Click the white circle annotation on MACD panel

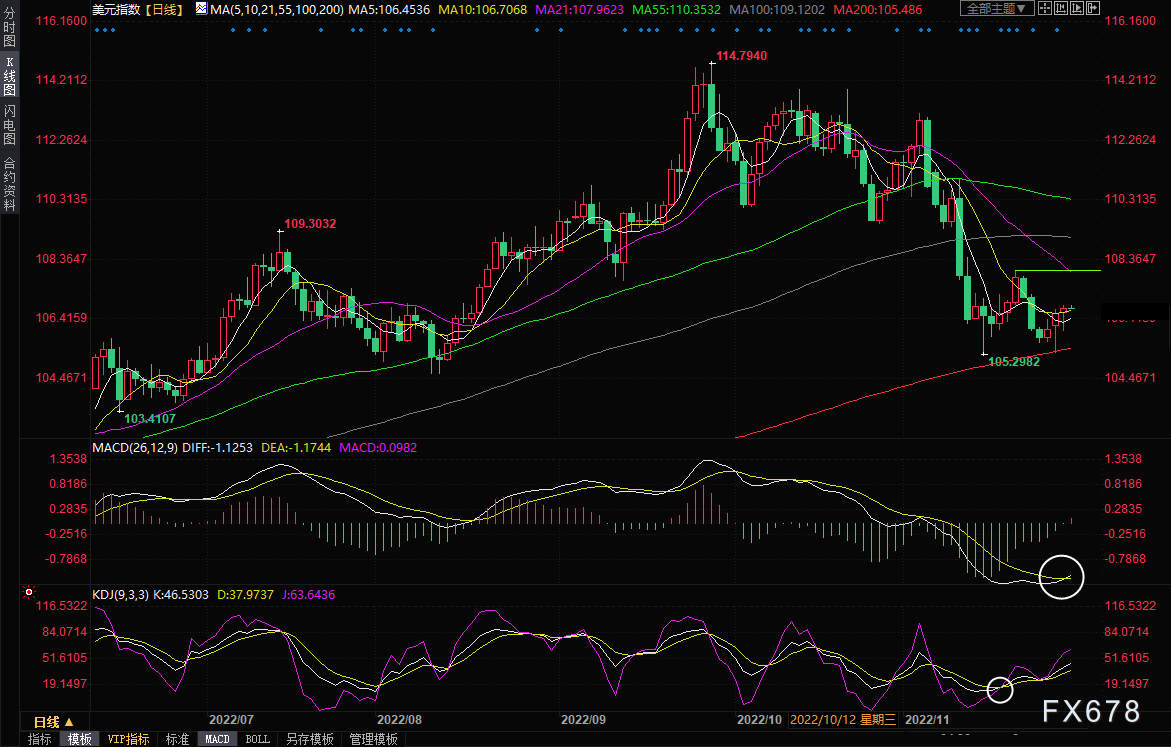tap(1061, 576)
